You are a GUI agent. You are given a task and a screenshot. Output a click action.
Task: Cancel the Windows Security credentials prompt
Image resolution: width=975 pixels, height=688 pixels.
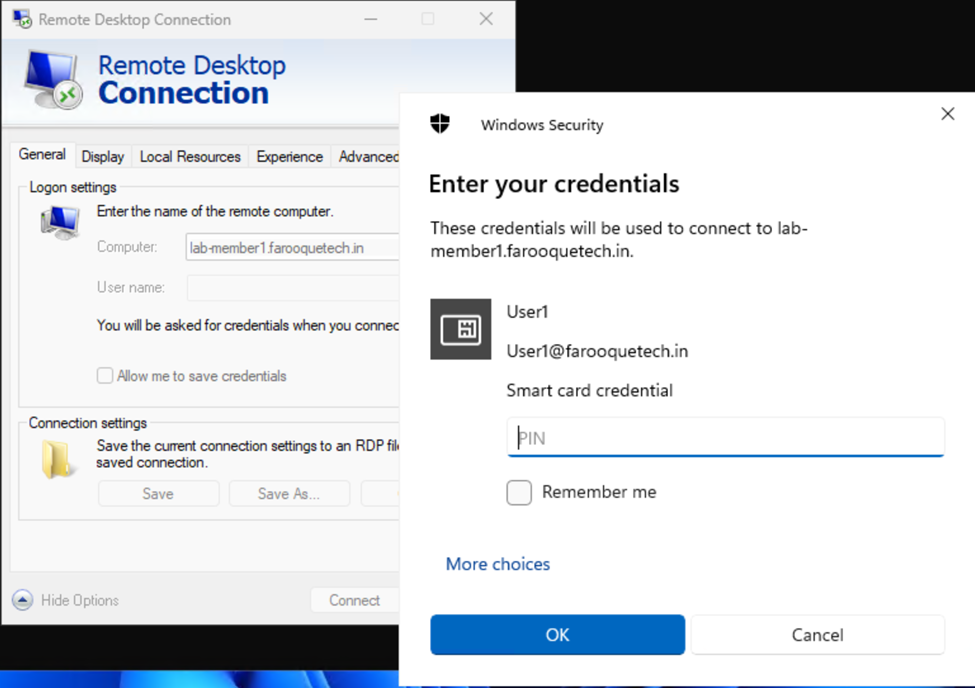(x=818, y=635)
